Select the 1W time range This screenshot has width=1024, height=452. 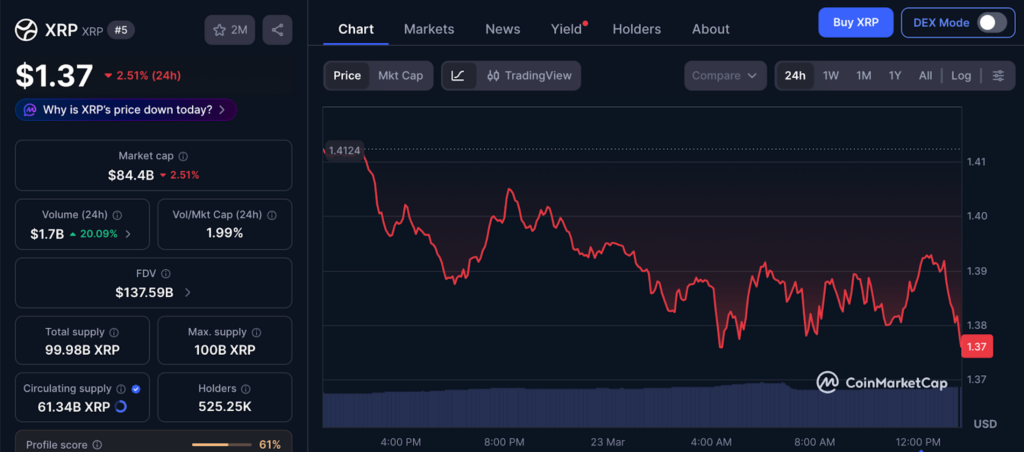coord(830,76)
